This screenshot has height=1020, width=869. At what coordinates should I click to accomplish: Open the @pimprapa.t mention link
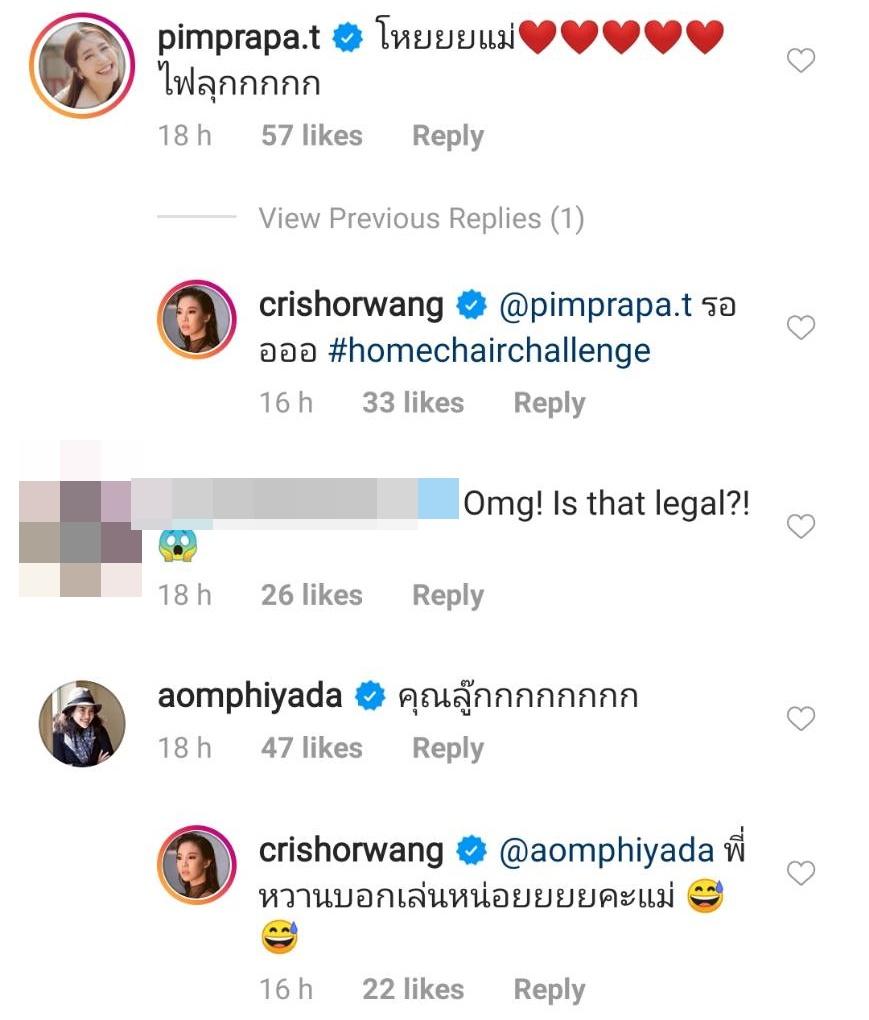coord(594,306)
